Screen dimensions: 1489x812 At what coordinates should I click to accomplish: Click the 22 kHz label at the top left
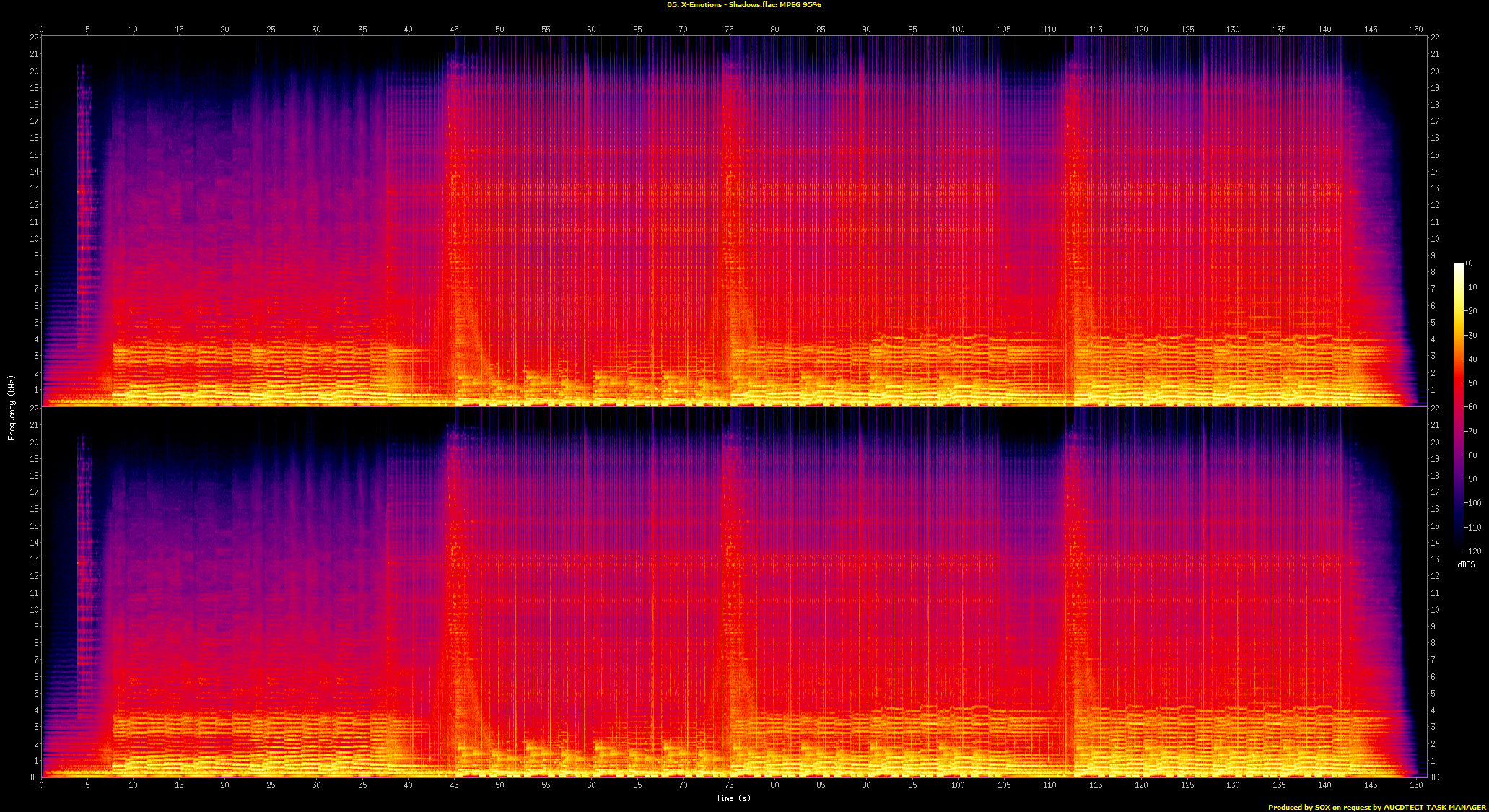pos(34,38)
